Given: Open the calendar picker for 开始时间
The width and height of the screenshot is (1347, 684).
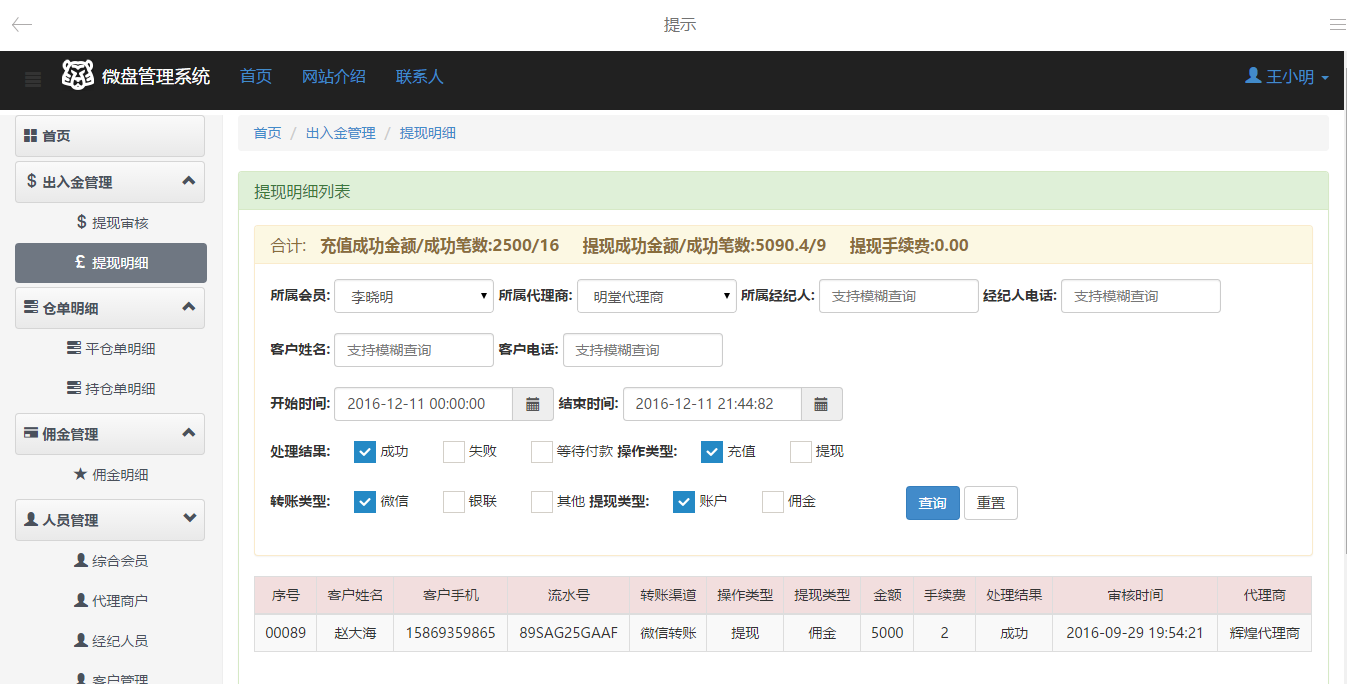Looking at the screenshot, I should pos(533,404).
